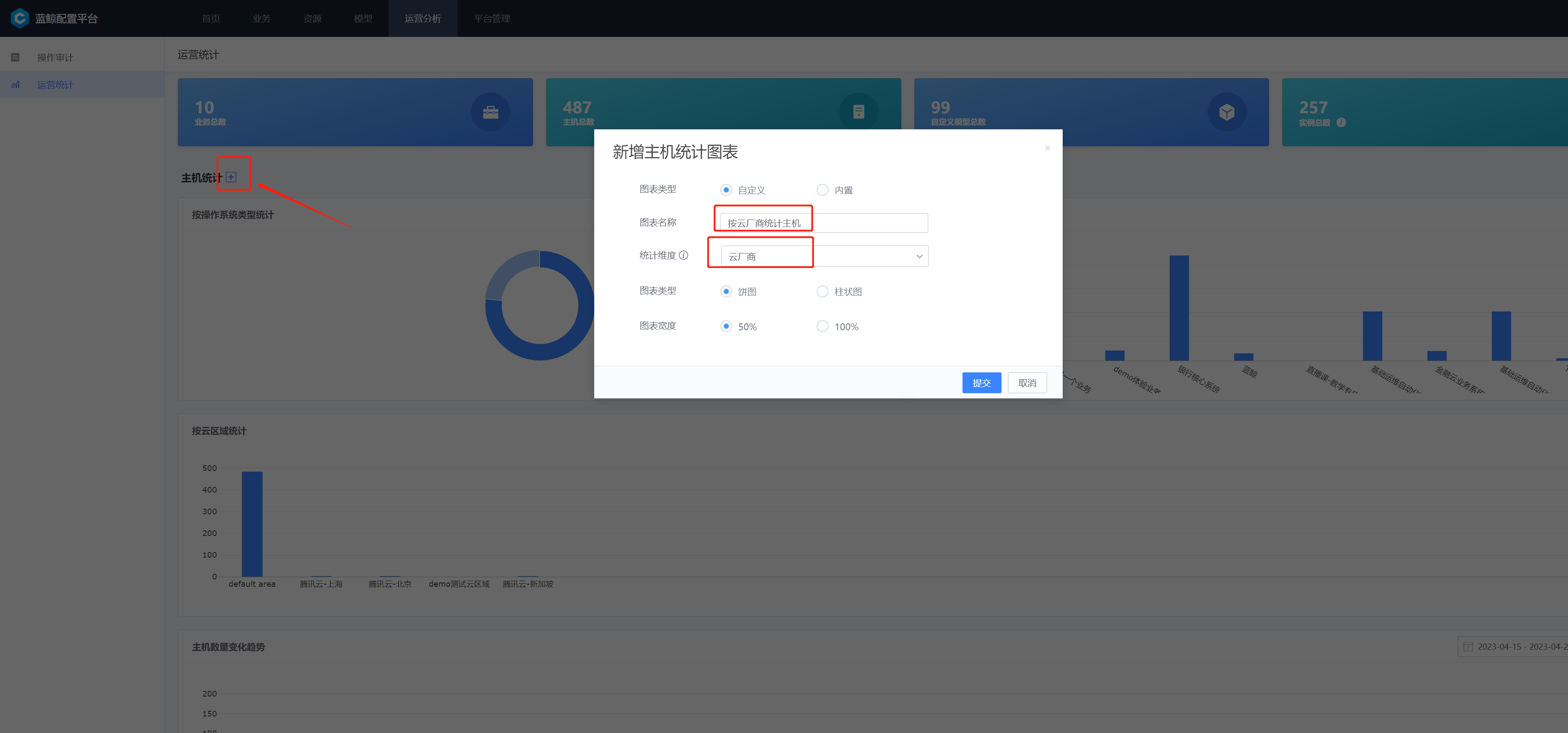Click the briefcase icon on 业务总数 card
Image resolution: width=1568 pixels, height=733 pixels.
(x=491, y=112)
